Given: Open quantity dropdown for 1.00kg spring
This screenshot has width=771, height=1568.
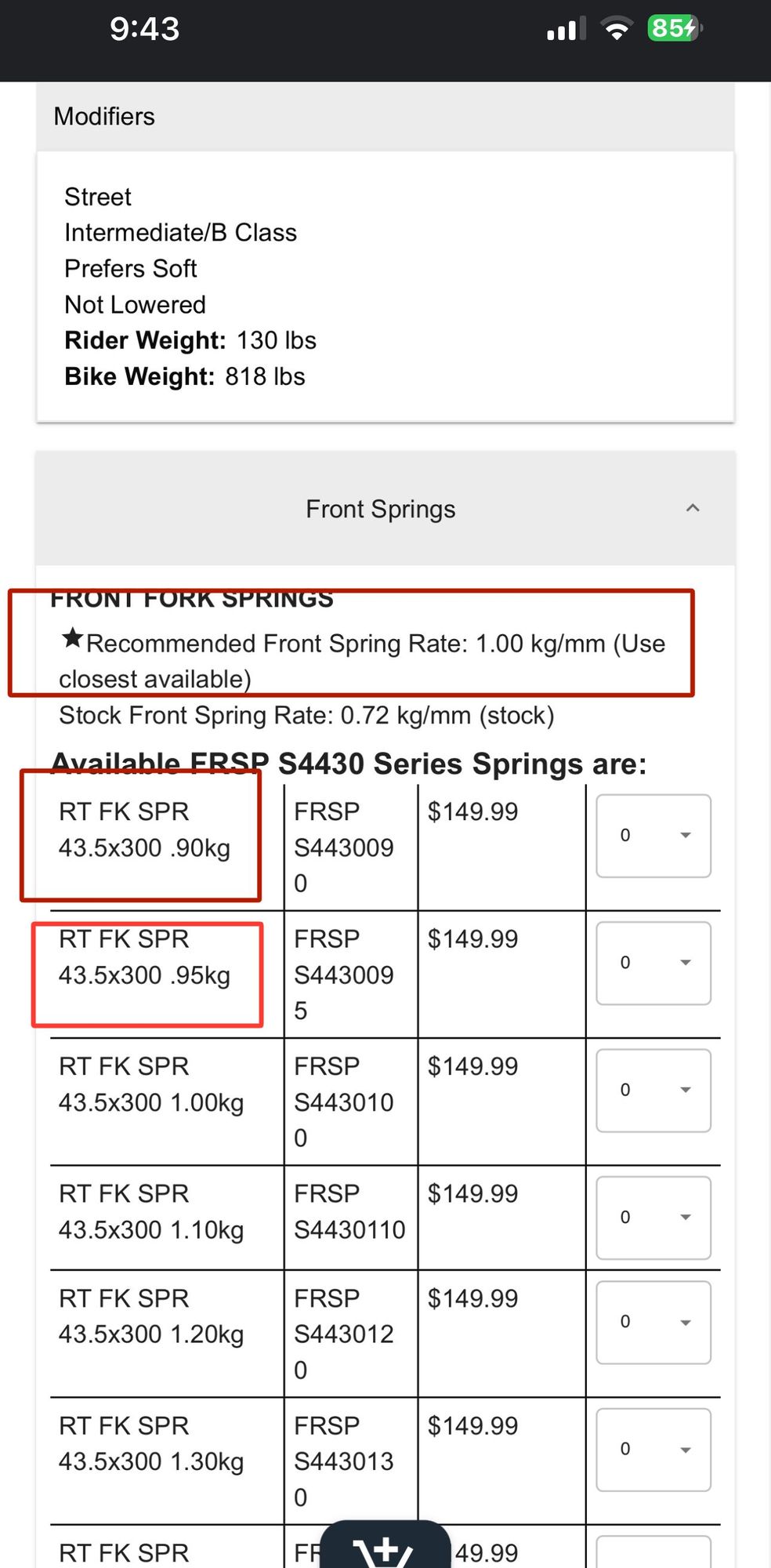Looking at the screenshot, I should tap(653, 1090).
